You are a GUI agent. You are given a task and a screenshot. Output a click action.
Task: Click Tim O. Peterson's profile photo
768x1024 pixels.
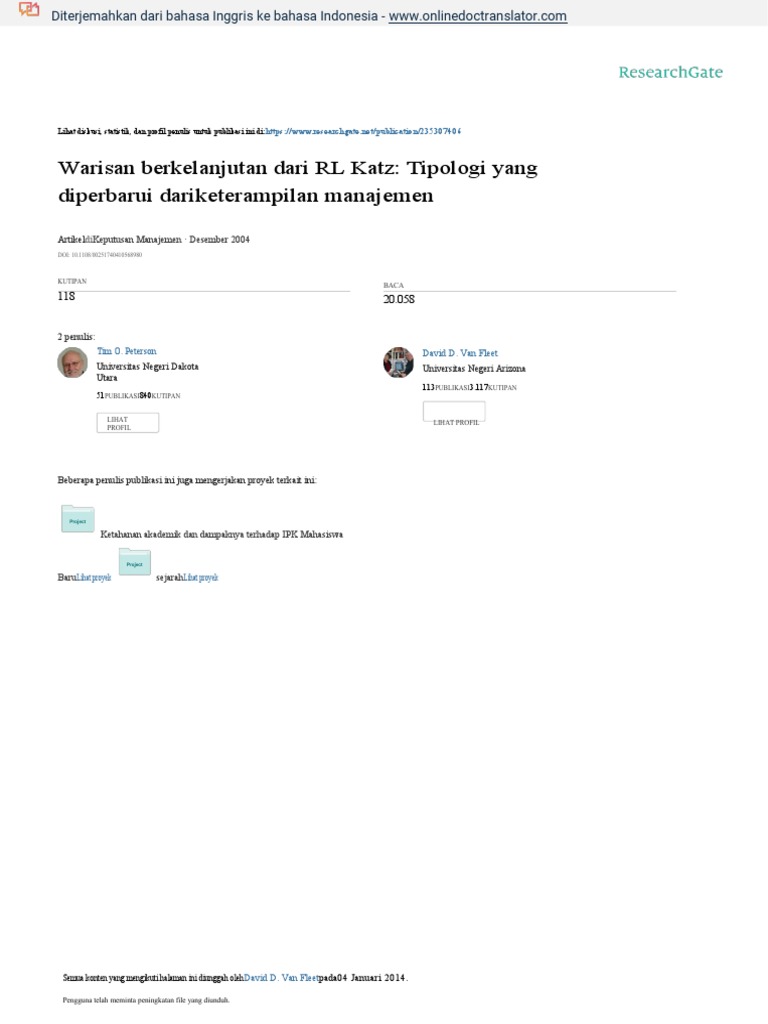[x=72, y=362]
